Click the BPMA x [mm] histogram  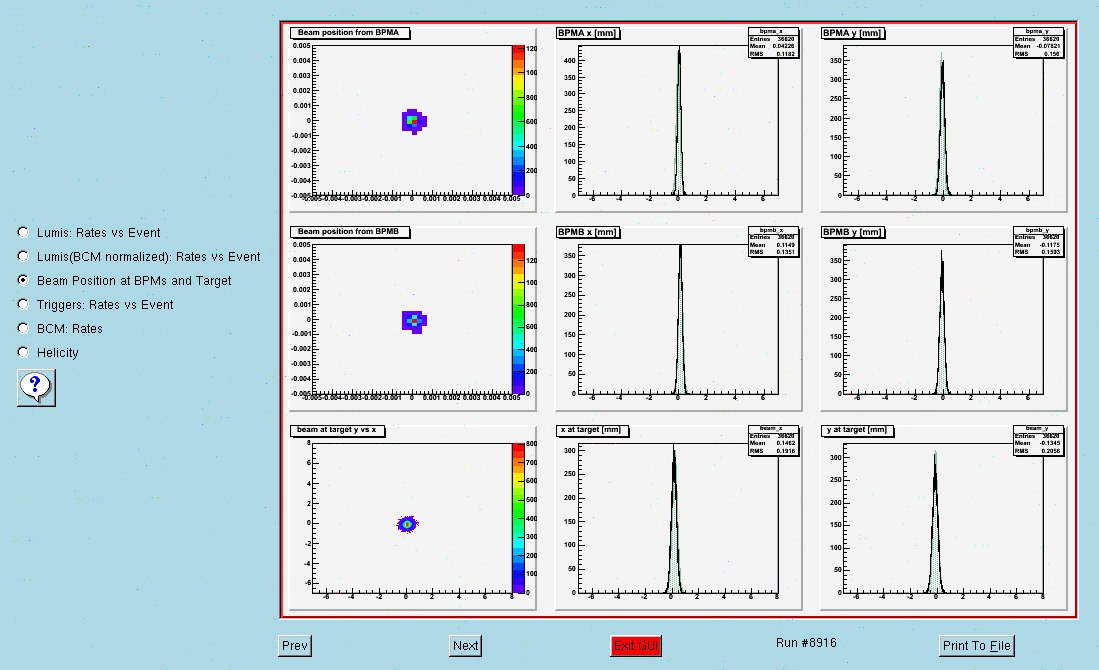pos(678,121)
